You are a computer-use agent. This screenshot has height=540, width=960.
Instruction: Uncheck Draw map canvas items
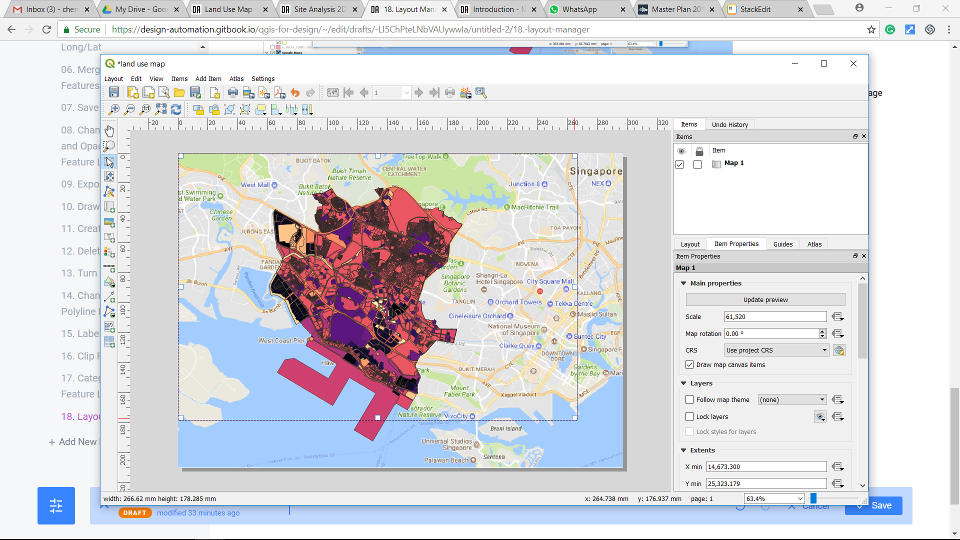[689, 365]
